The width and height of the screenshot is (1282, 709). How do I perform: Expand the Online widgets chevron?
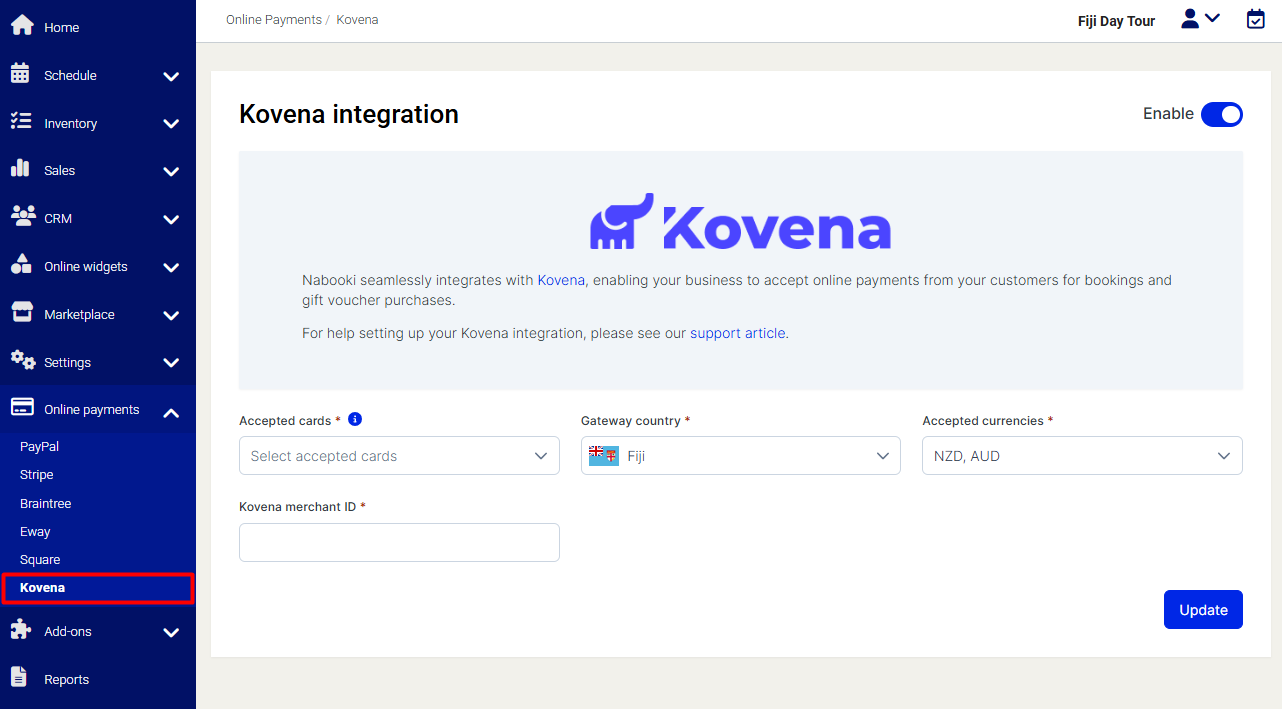tap(171, 267)
